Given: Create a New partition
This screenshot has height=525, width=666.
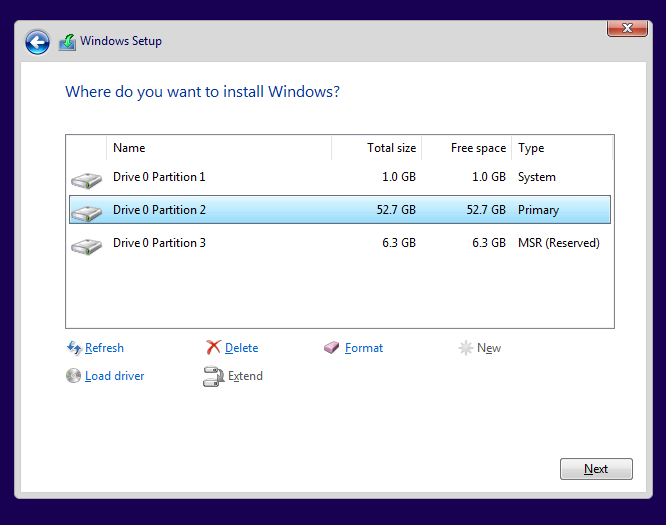Looking at the screenshot, I should [x=489, y=348].
